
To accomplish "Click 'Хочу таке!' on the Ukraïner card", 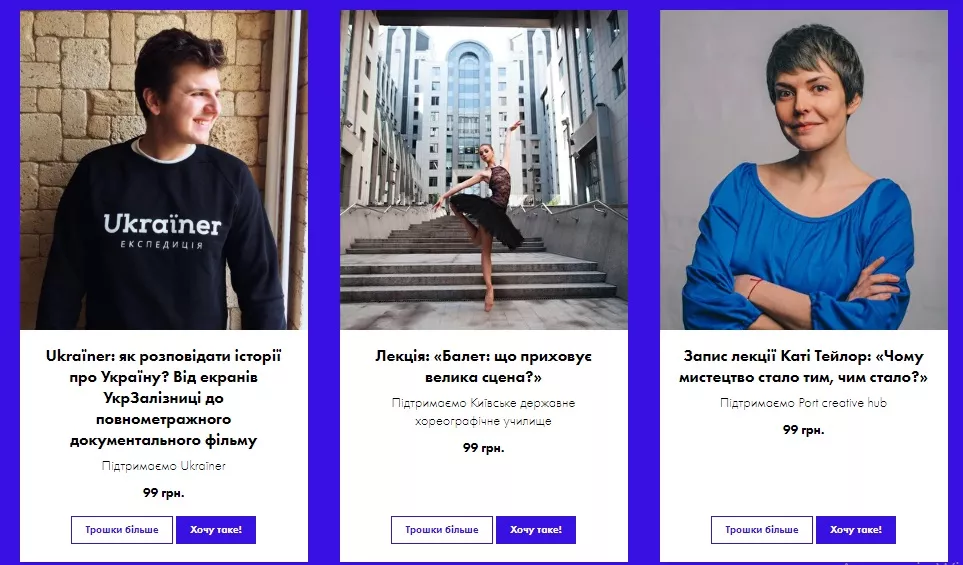I will (x=216, y=530).
